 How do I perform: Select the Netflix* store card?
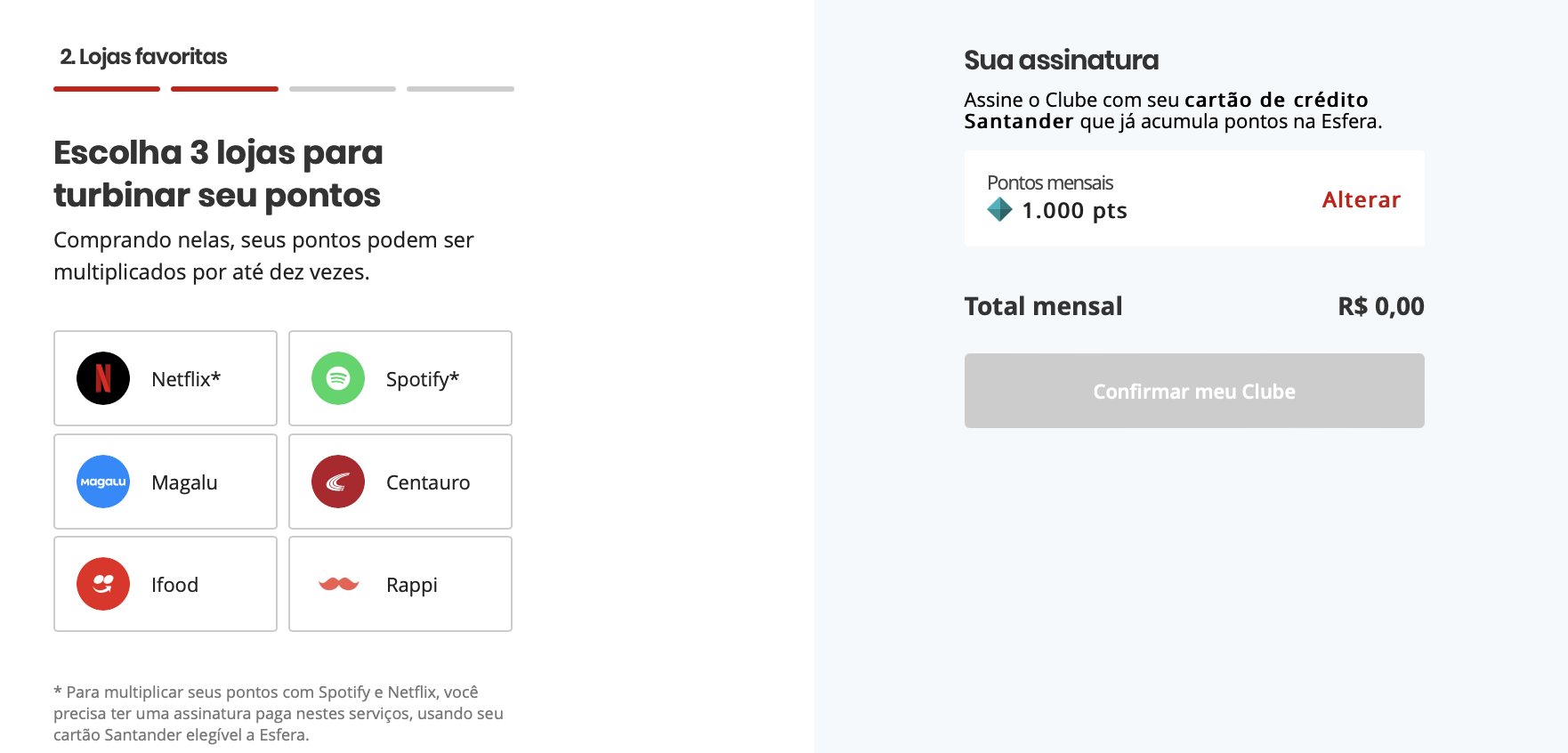[x=166, y=378]
